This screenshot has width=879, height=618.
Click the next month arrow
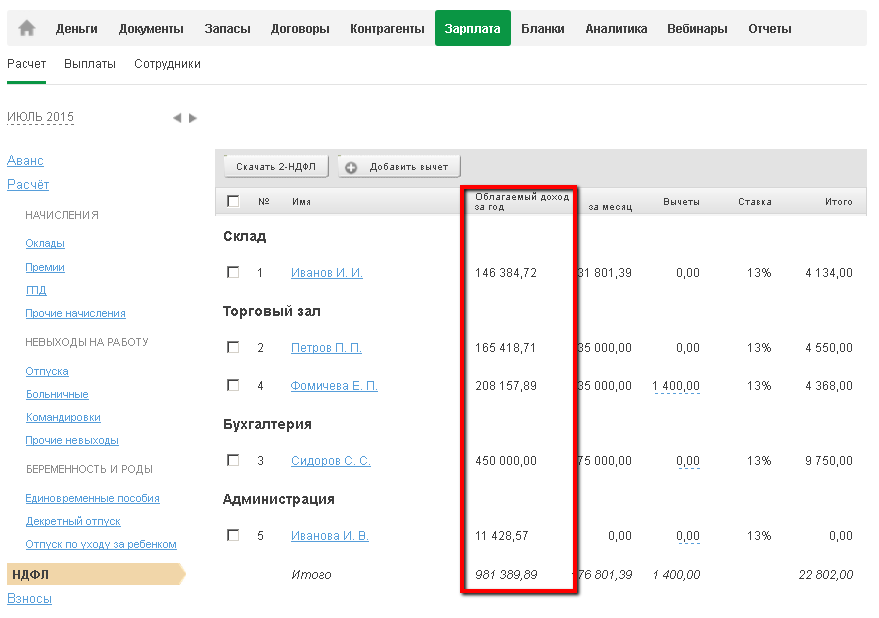coord(193,118)
